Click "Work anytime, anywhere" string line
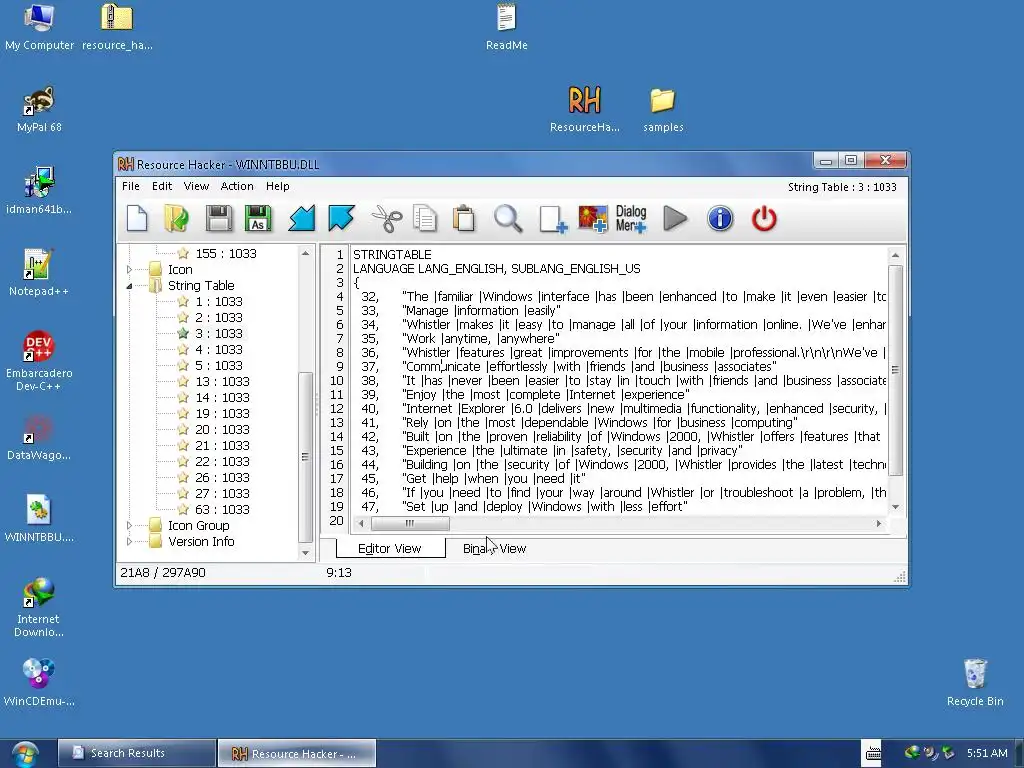Image resolution: width=1024 pixels, height=768 pixels. 481,339
